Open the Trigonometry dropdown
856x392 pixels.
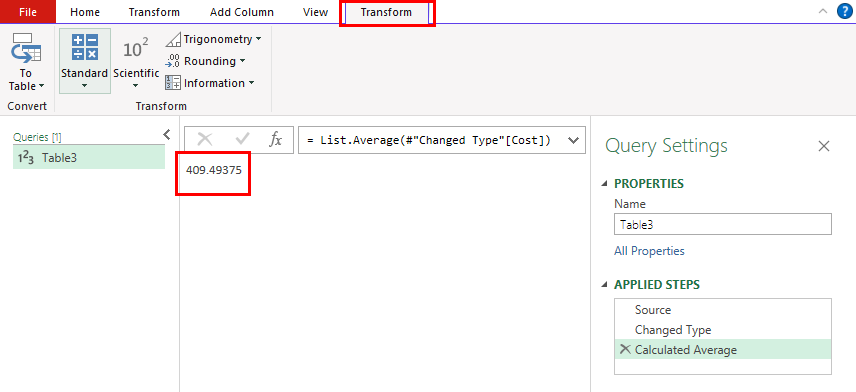click(214, 39)
